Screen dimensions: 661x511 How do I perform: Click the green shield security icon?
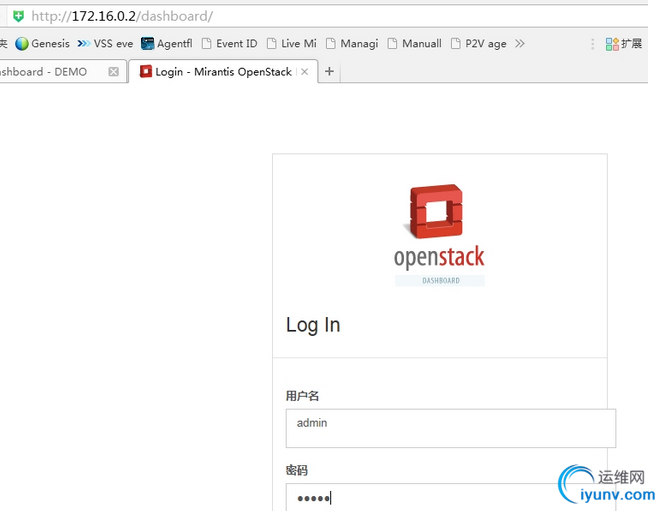pos(19,16)
